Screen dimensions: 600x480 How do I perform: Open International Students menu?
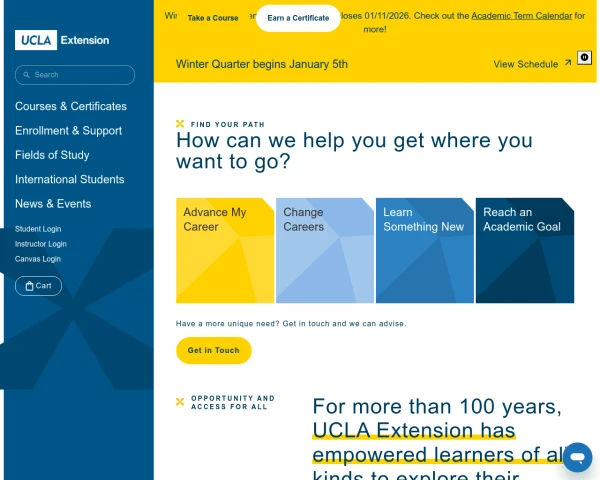pyautogui.click(x=70, y=179)
